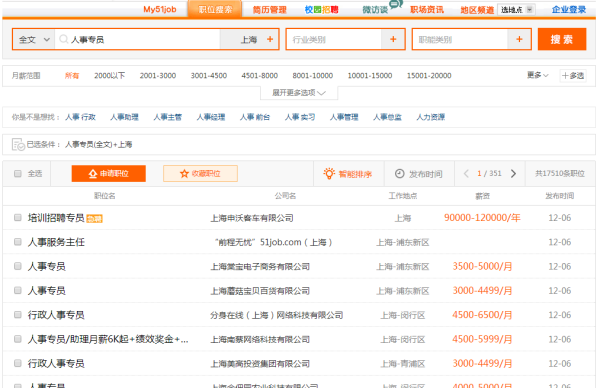Click the suggested search 人事 行政
The image size is (600, 388).
(x=80, y=117)
